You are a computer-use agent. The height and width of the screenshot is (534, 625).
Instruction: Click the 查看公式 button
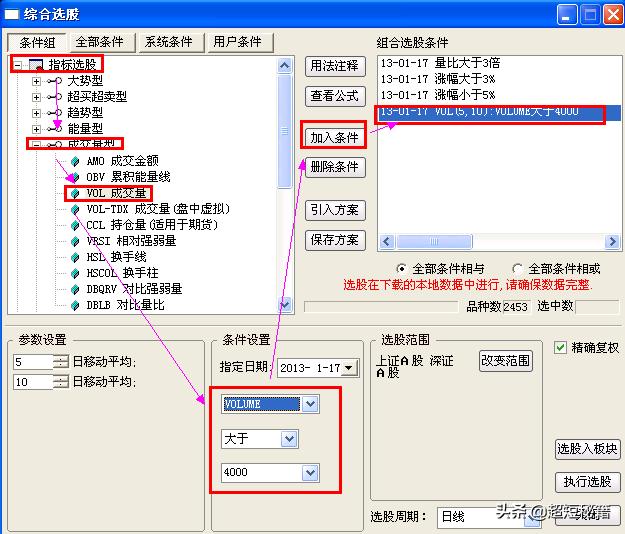[x=335, y=96]
